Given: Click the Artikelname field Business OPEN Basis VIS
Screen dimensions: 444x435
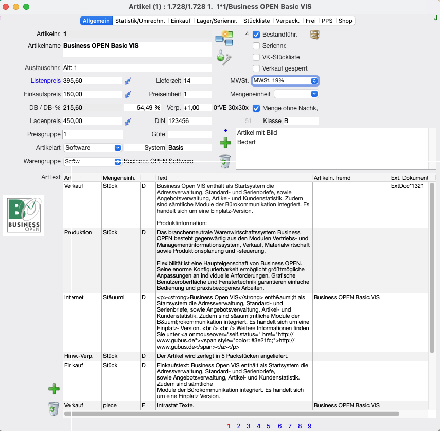Looking at the screenshot, I should click(x=137, y=49).
